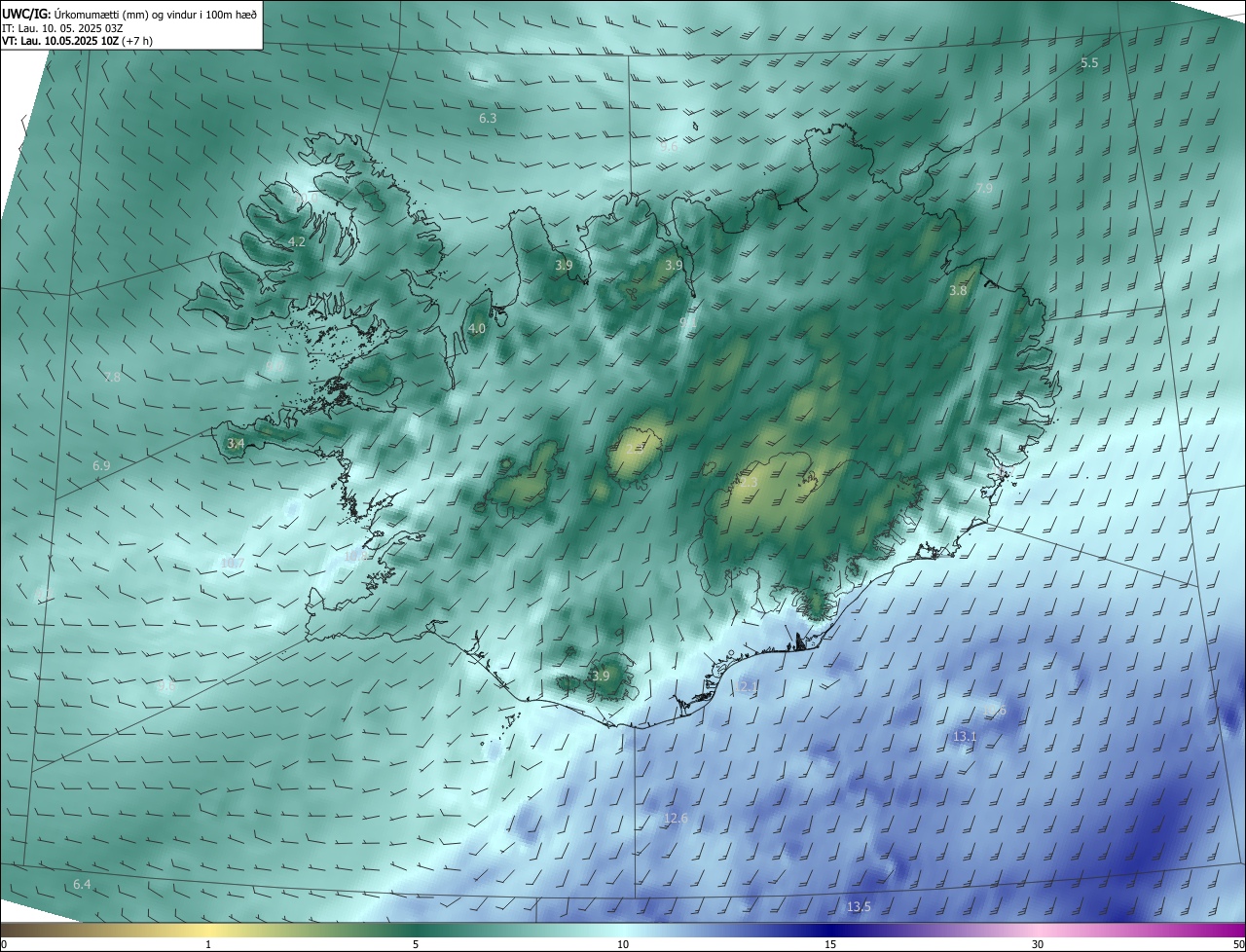This screenshot has width=1246, height=952.
Task: Click the colorbar tick labeled 15
Action: pyautogui.click(x=830, y=944)
